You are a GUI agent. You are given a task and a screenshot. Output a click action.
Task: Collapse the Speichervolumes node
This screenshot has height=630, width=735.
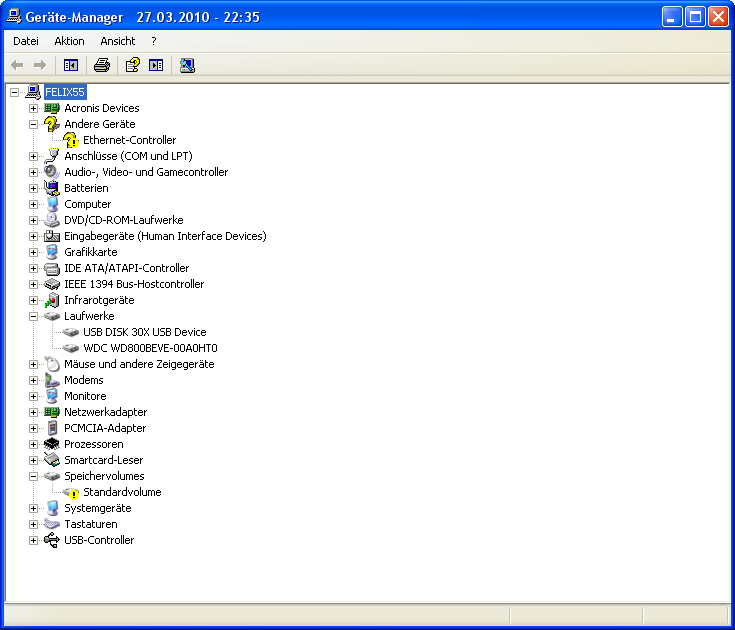point(33,476)
